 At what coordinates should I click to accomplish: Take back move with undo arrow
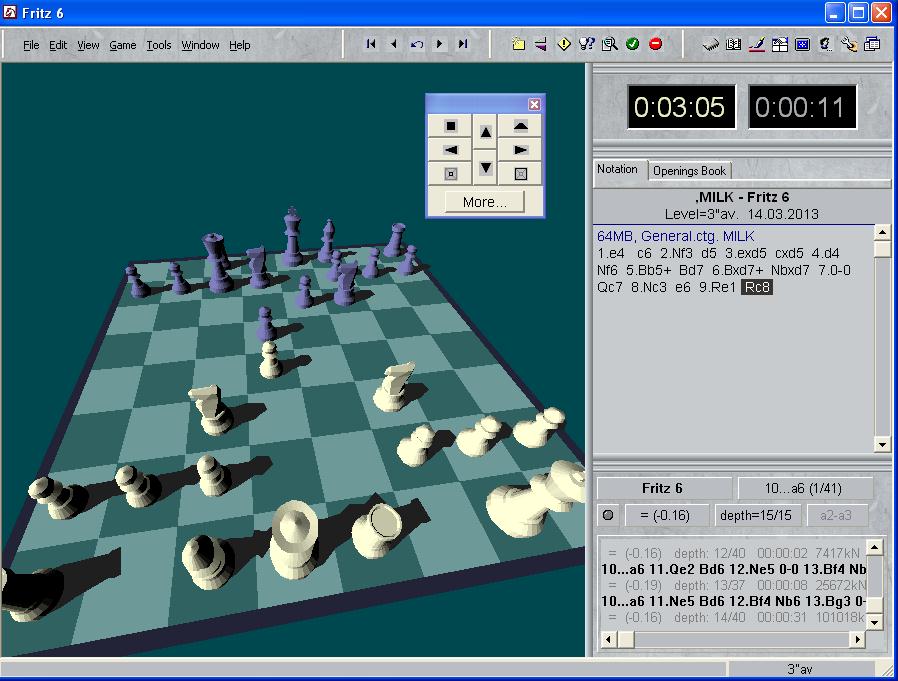coord(416,44)
